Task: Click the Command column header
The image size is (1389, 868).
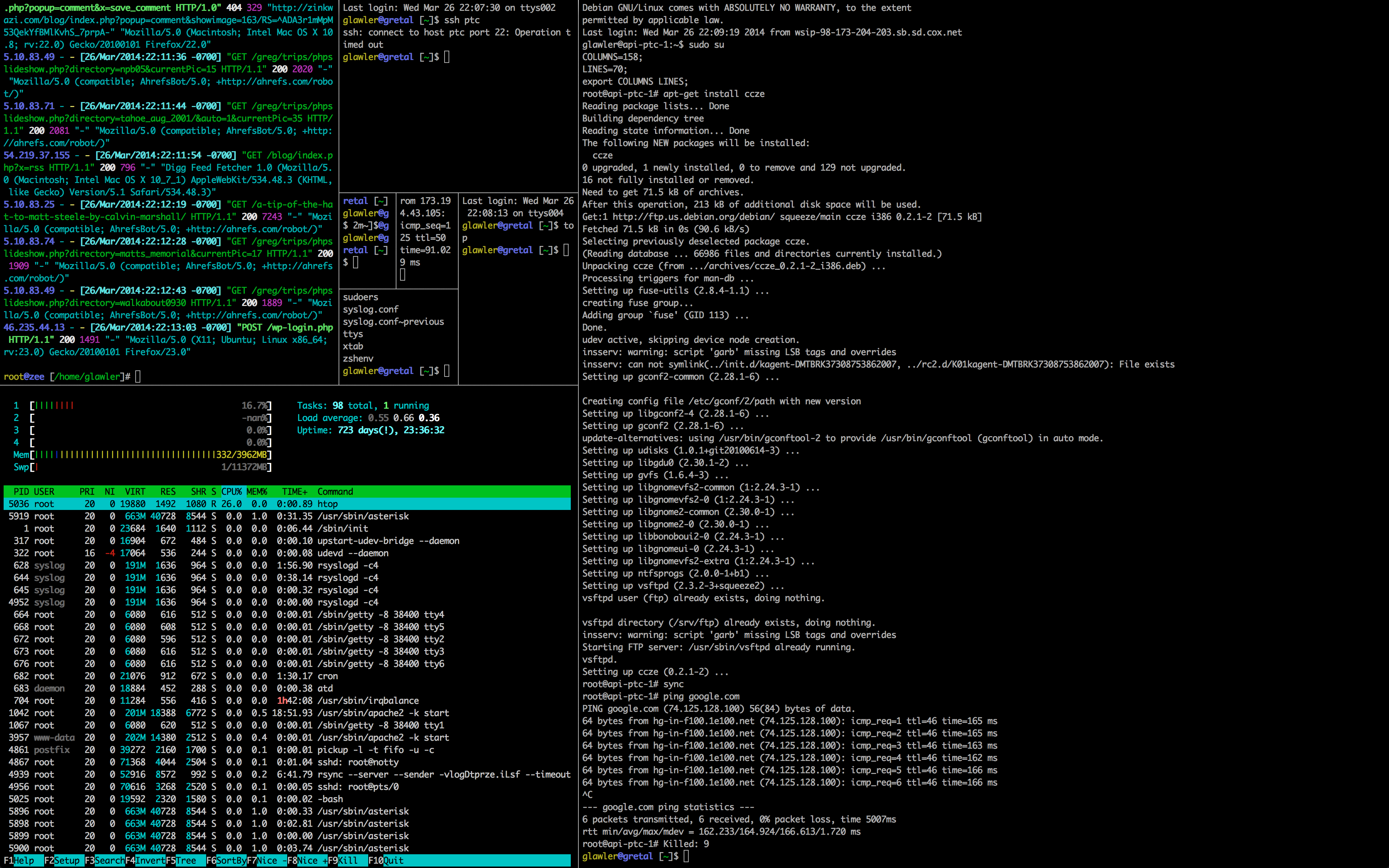Action: [335, 492]
